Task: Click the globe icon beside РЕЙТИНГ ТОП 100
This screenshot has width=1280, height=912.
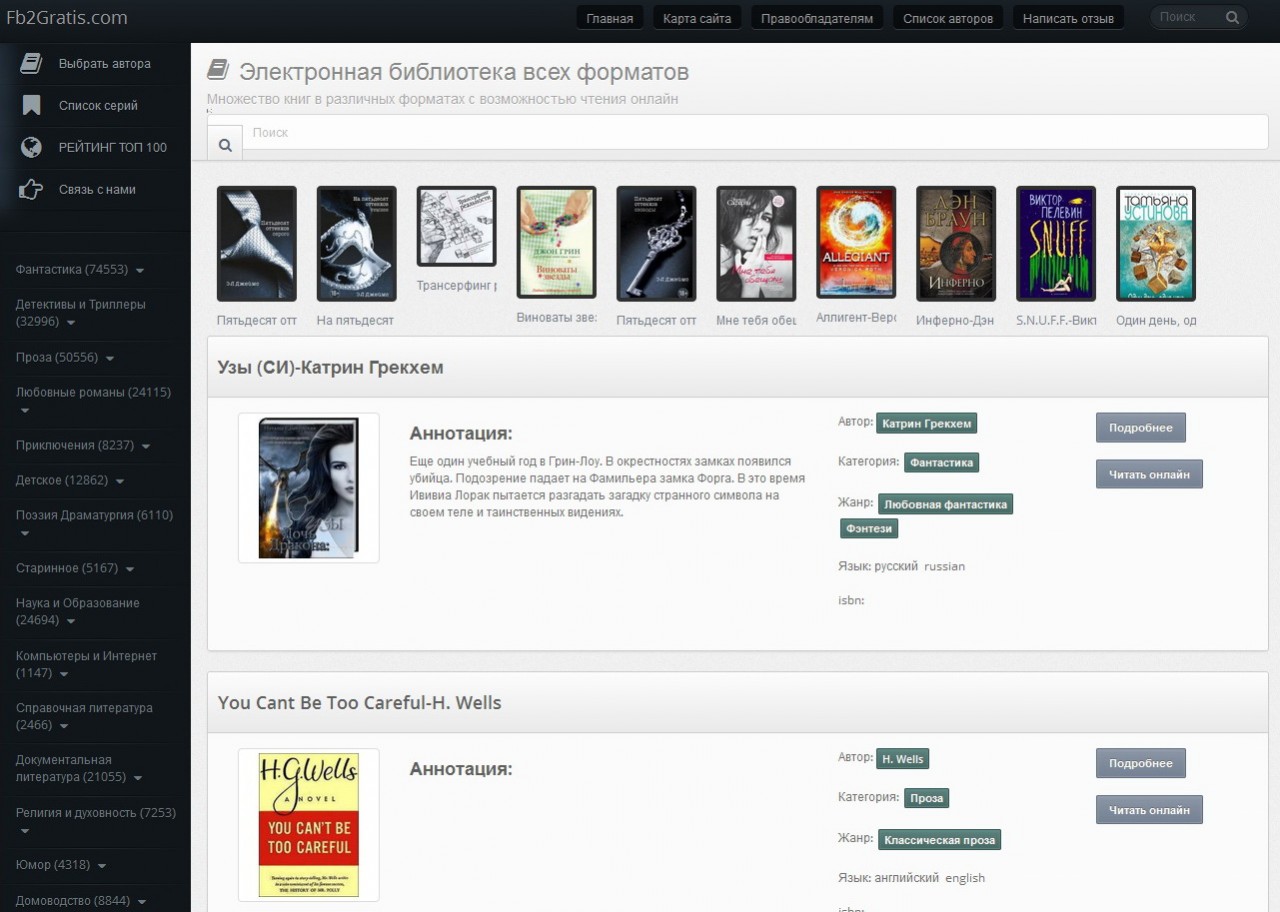Action: point(31,147)
